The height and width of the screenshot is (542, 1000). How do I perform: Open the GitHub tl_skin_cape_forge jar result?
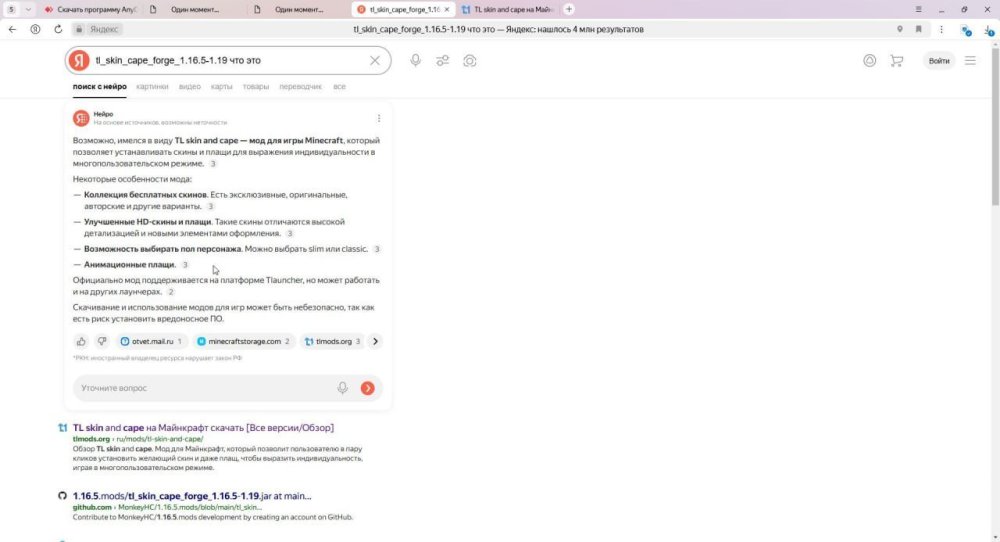tap(192, 496)
